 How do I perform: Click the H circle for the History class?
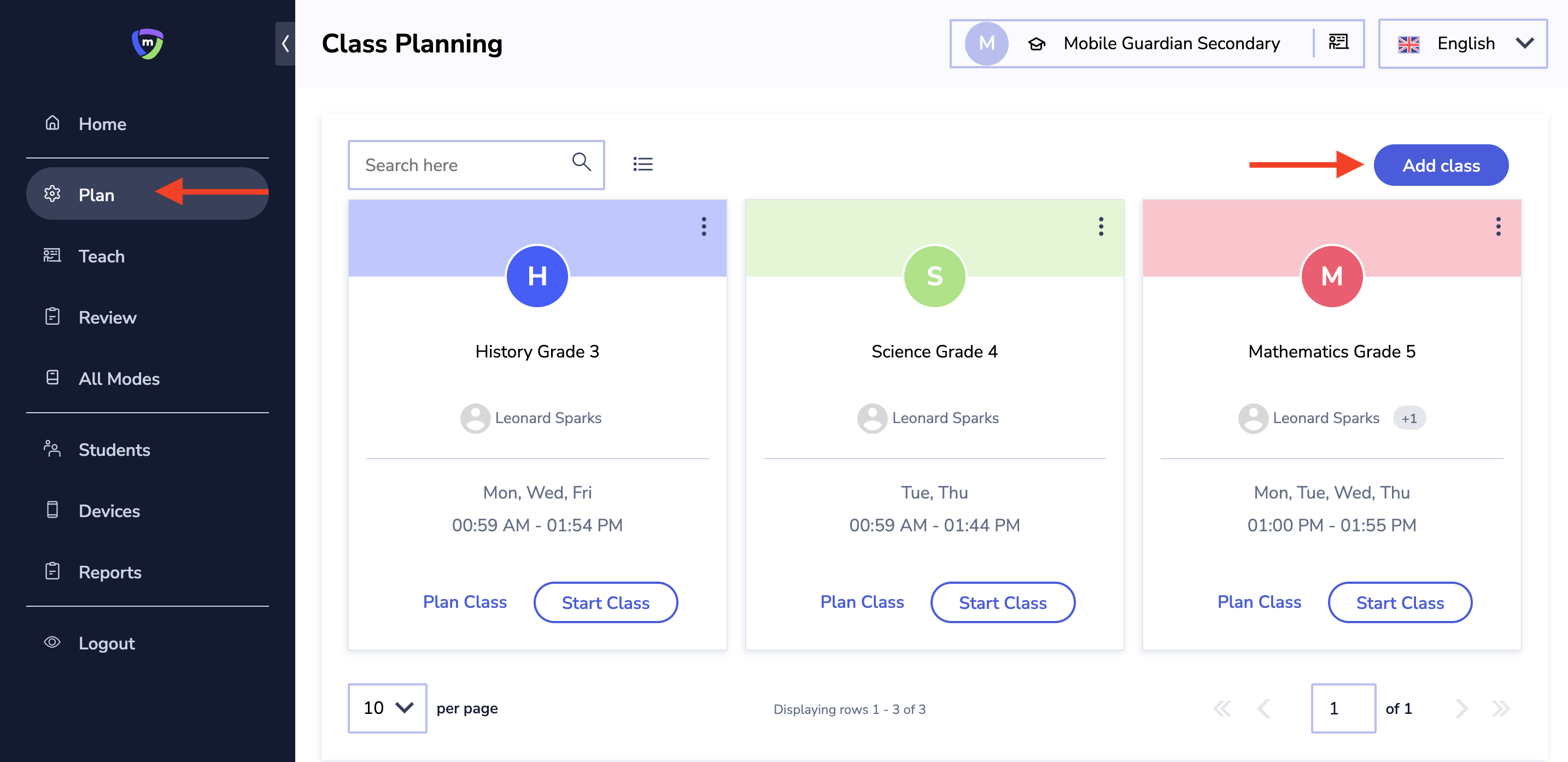click(x=537, y=276)
